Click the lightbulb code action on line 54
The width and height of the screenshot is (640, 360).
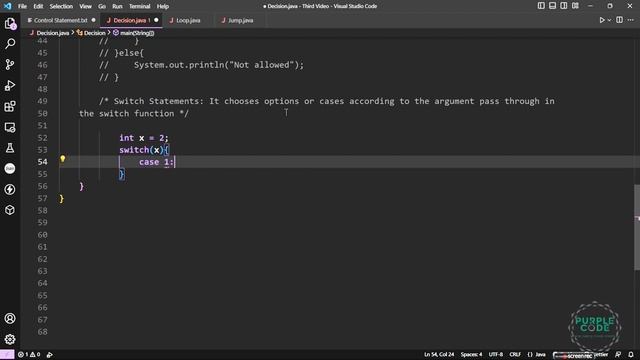62,159
